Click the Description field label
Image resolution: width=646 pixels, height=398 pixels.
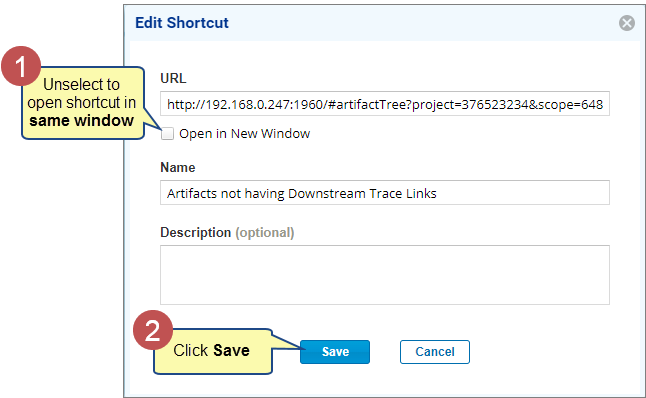195,232
